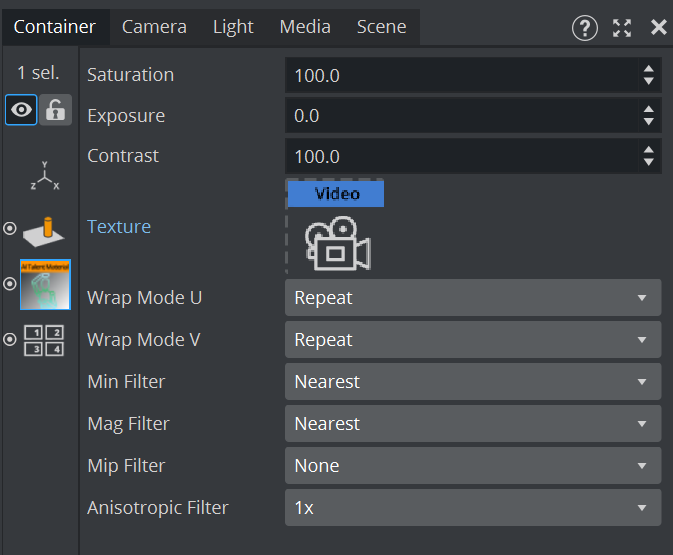Toggle the lock icon for container
Image resolution: width=673 pixels, height=555 pixels.
(56, 110)
